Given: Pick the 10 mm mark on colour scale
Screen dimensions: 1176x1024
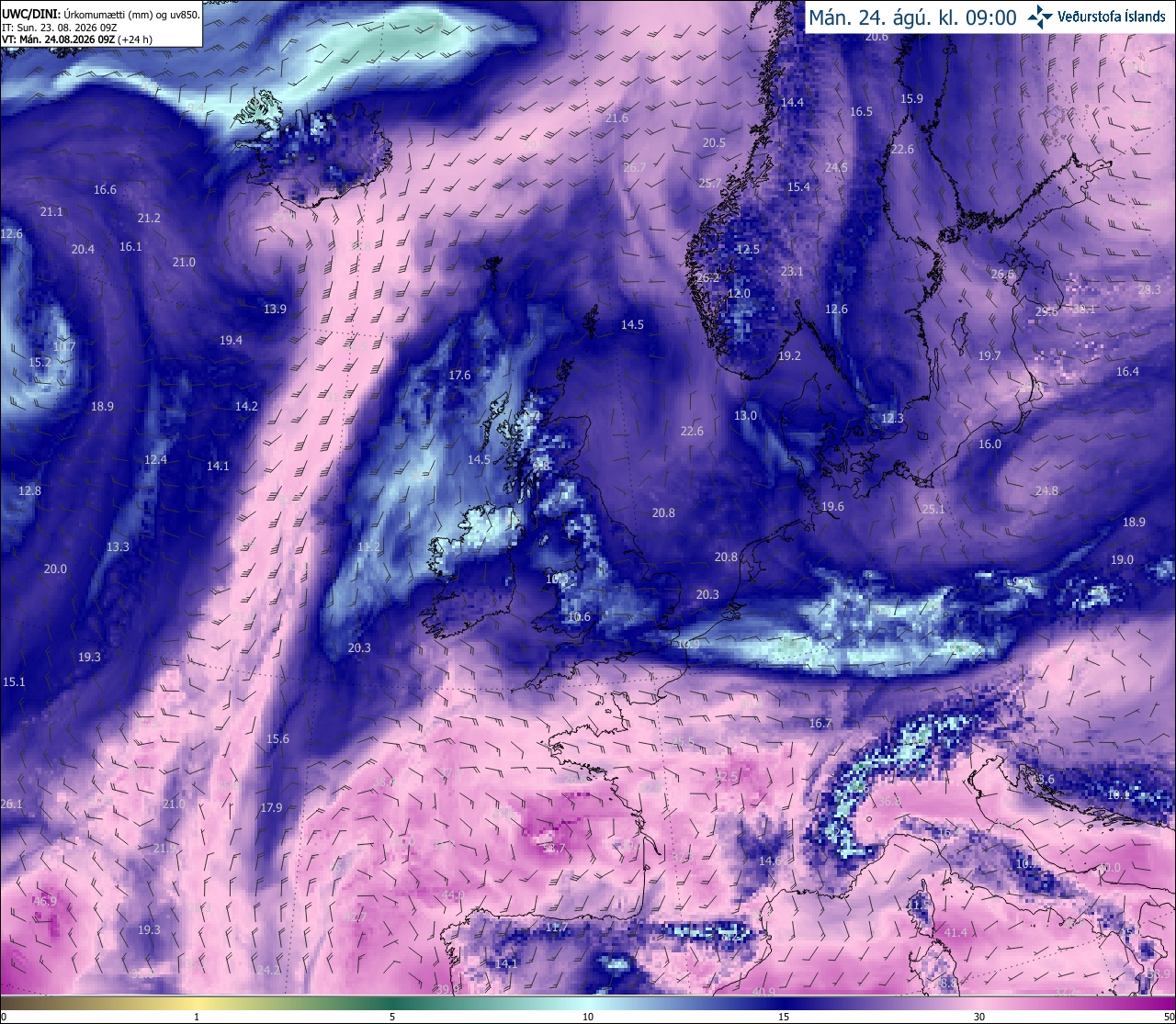Looking at the screenshot, I should tap(588, 1017).
